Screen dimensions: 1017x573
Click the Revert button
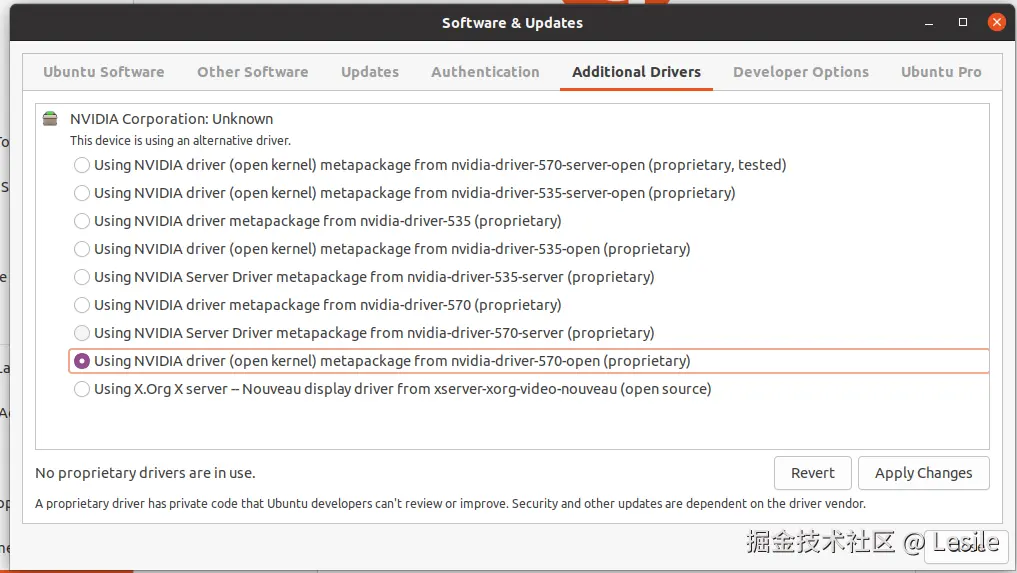pyautogui.click(x=813, y=473)
